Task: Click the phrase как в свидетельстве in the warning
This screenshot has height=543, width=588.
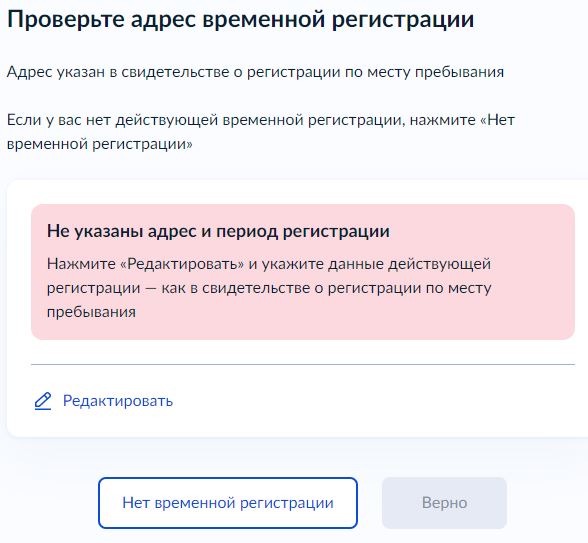Action: pyautogui.click(x=242, y=288)
